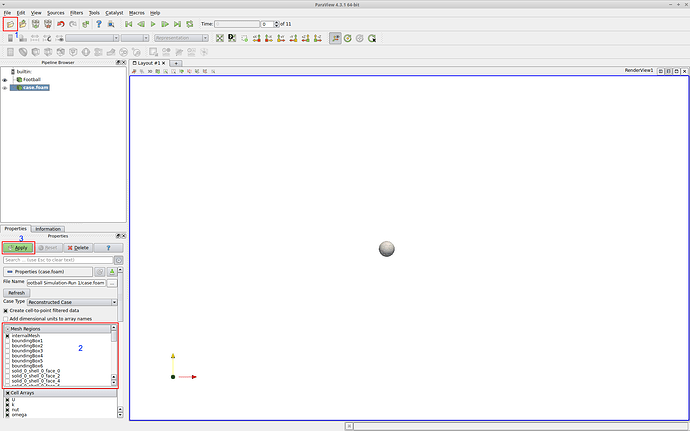Image resolution: width=690 pixels, height=431 pixels.
Task: Split the RenderView1 horizontally
Action: click(661, 71)
